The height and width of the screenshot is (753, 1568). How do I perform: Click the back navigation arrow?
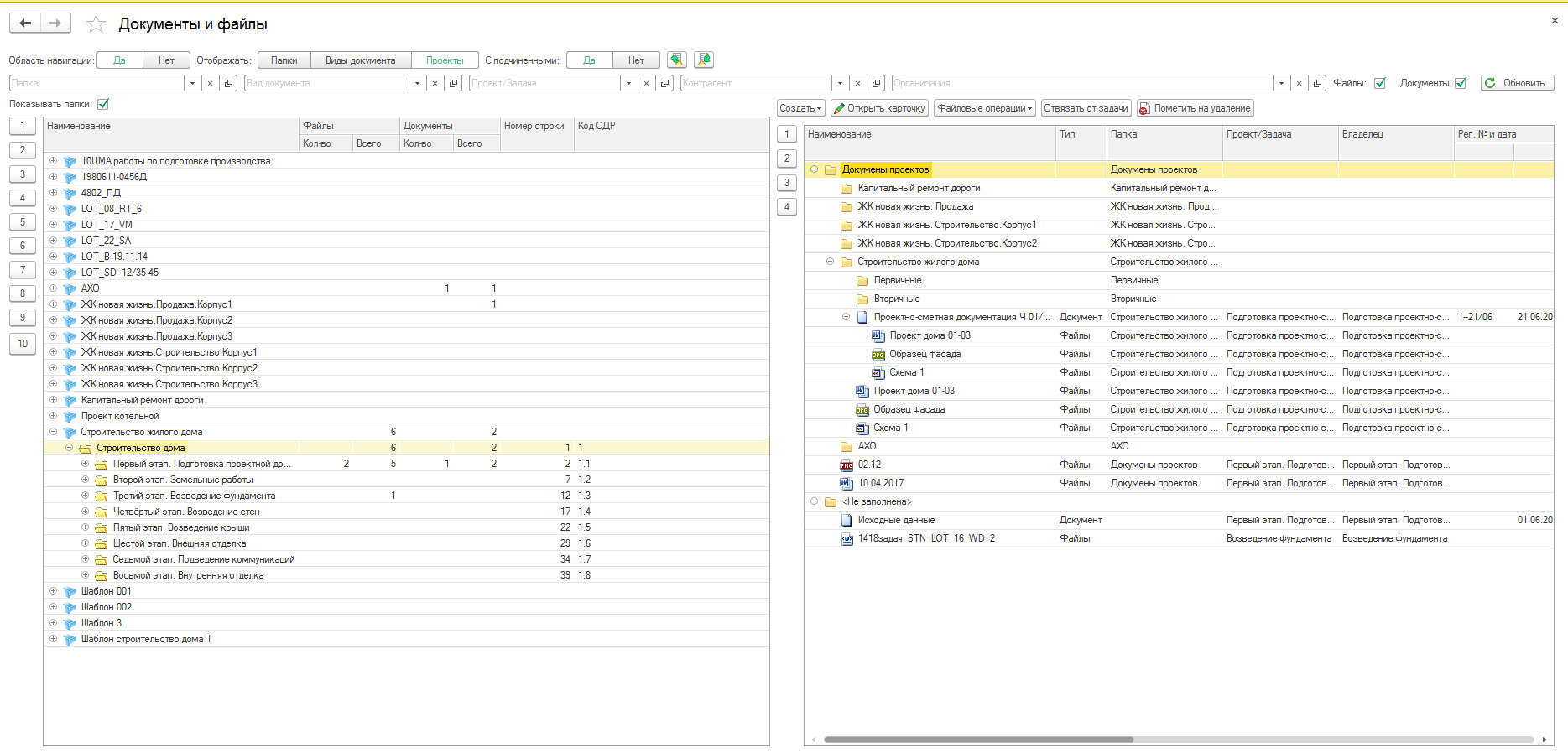[x=25, y=23]
